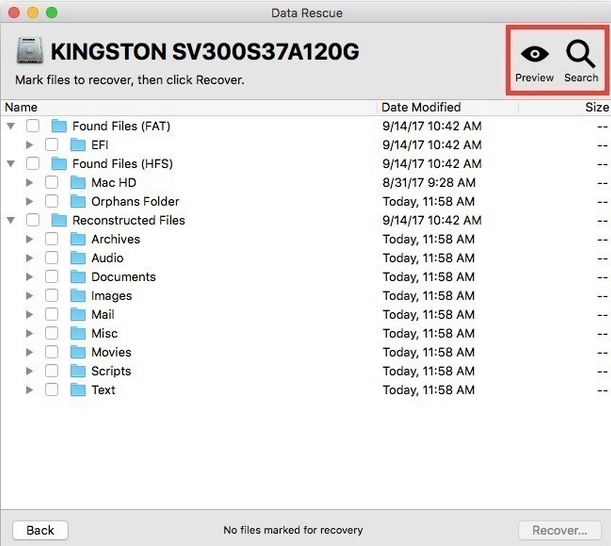This screenshot has height=546, width=611.
Task: Check the Documents checkbox
Action: tap(51, 277)
